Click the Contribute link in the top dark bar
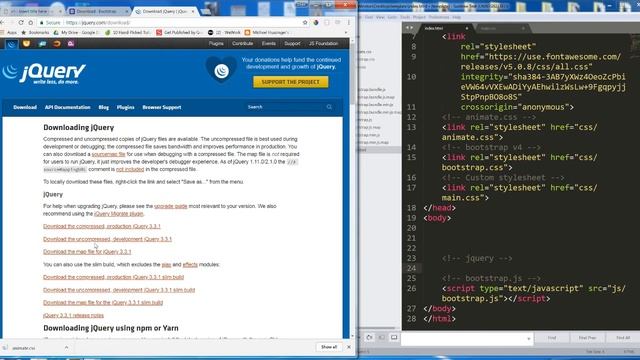 242,44
